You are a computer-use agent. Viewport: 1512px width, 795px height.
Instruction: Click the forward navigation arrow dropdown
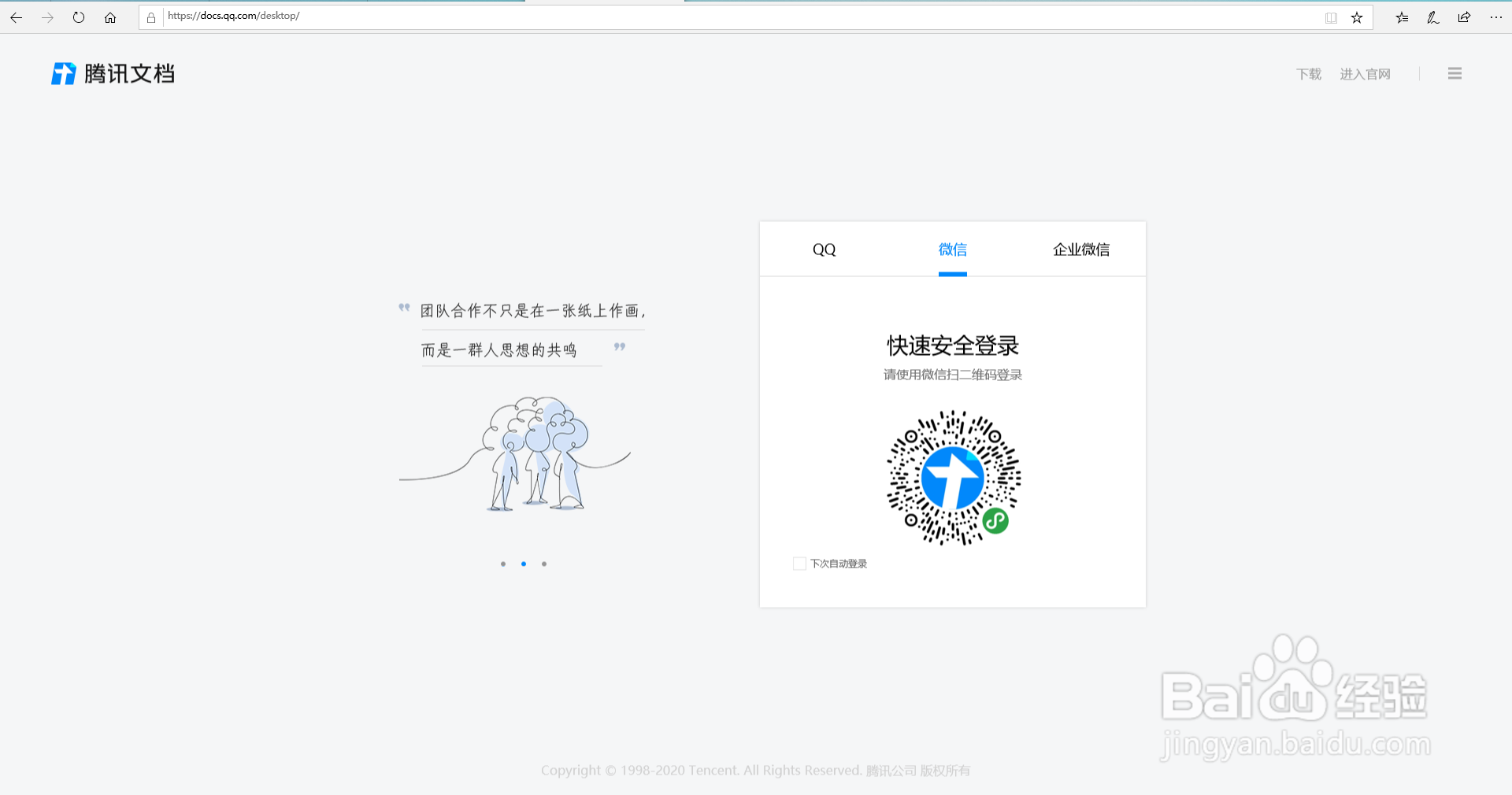(x=47, y=17)
